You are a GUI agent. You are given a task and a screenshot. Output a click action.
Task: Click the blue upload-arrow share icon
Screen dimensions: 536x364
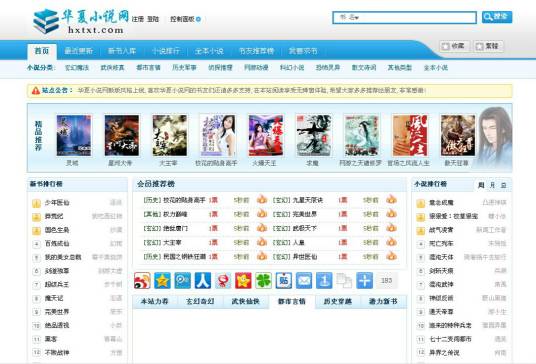pyautogui.click(x=324, y=281)
